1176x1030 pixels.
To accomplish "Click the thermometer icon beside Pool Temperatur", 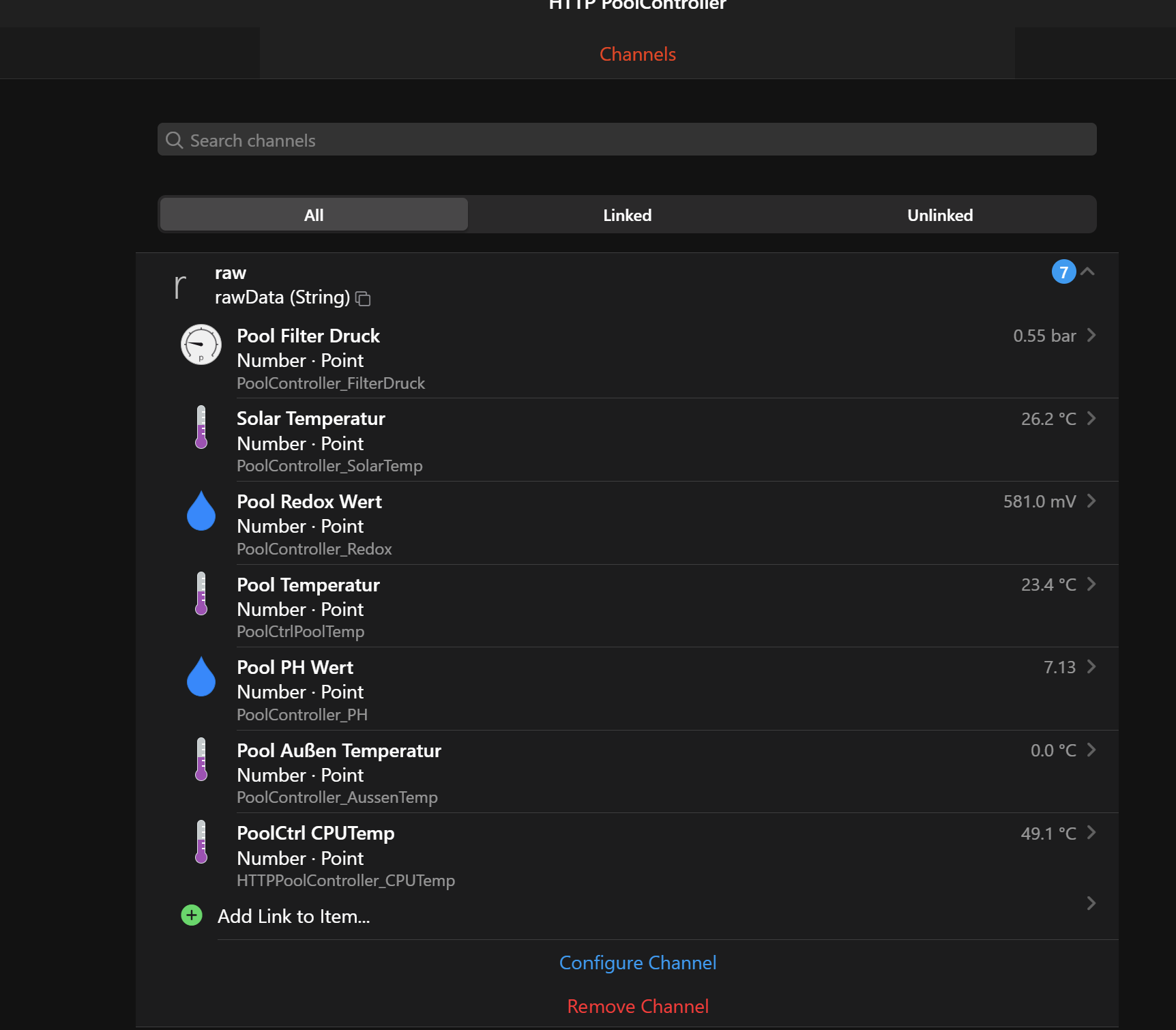I will click(201, 593).
